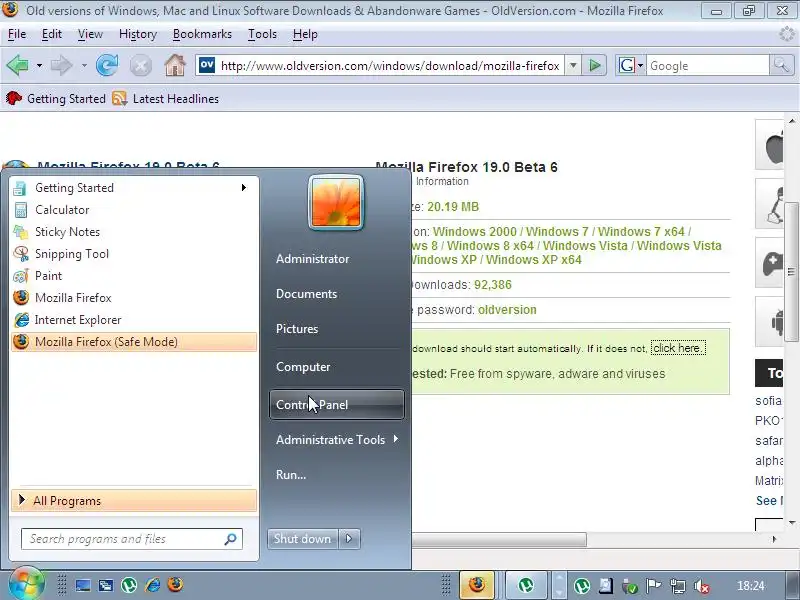This screenshot has width=800, height=600.
Task: Open the Edit menu
Action: (x=52, y=34)
